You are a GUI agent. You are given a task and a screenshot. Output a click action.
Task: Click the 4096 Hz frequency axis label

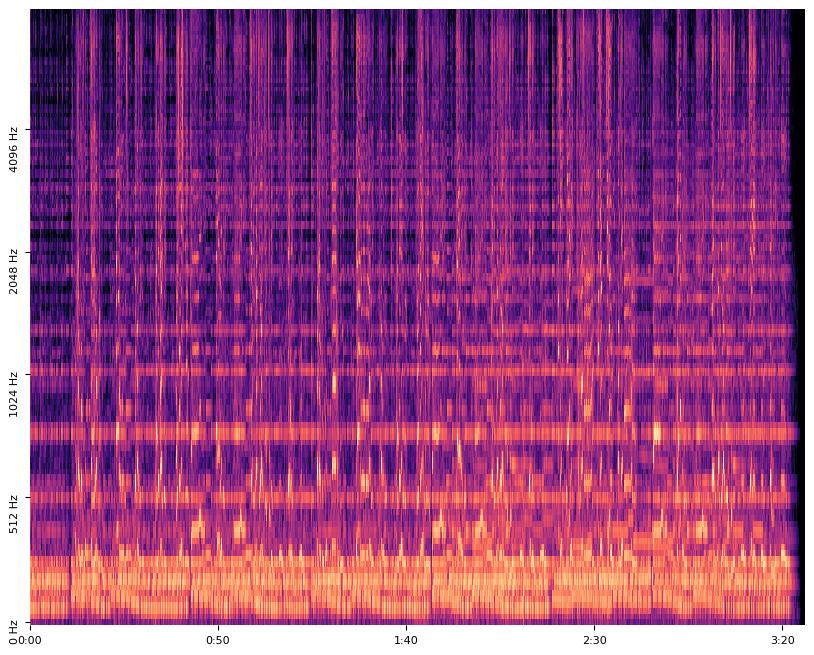point(13,149)
